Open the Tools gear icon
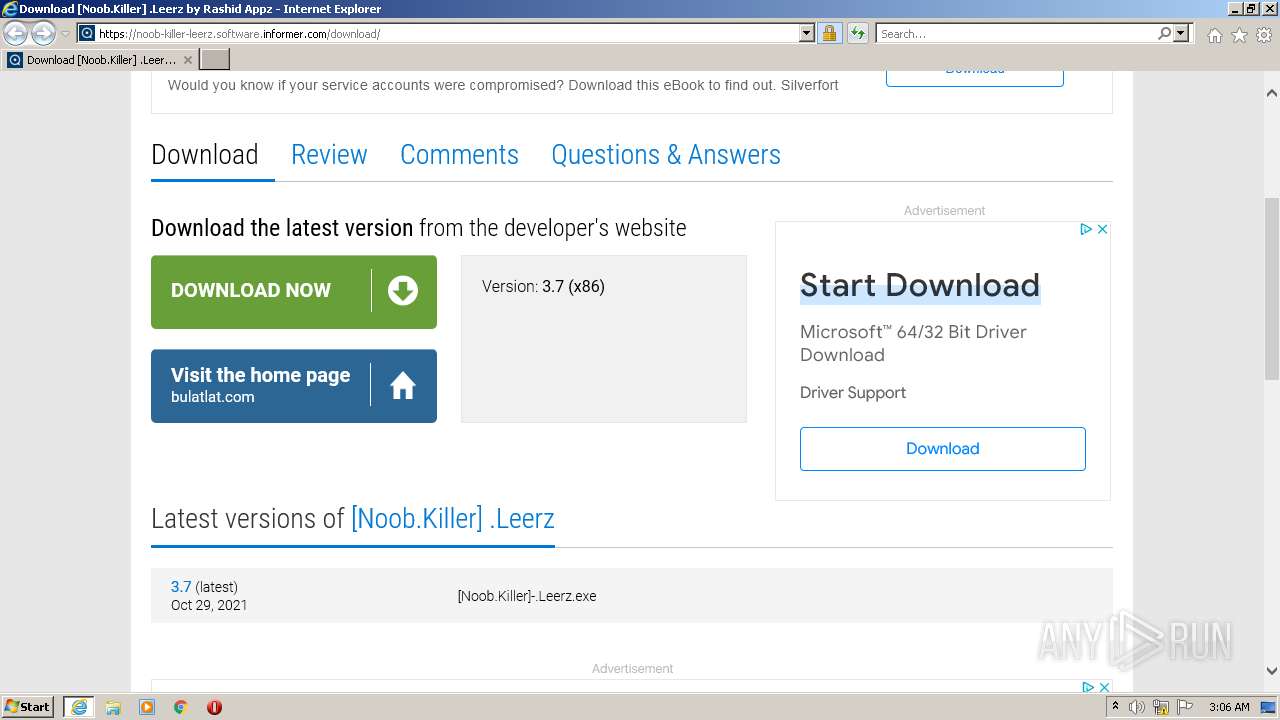 1263,35
